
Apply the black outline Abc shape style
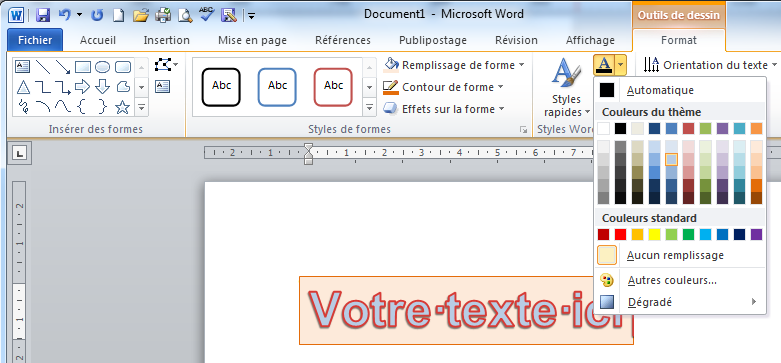(x=221, y=87)
